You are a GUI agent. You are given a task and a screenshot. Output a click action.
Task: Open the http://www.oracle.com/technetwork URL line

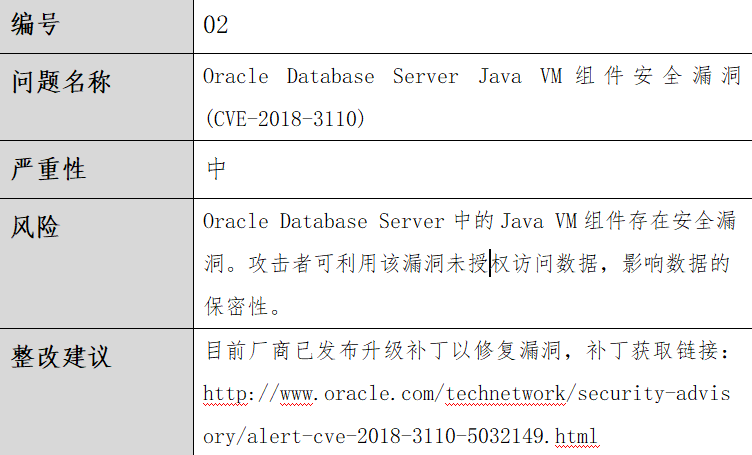coord(467,394)
